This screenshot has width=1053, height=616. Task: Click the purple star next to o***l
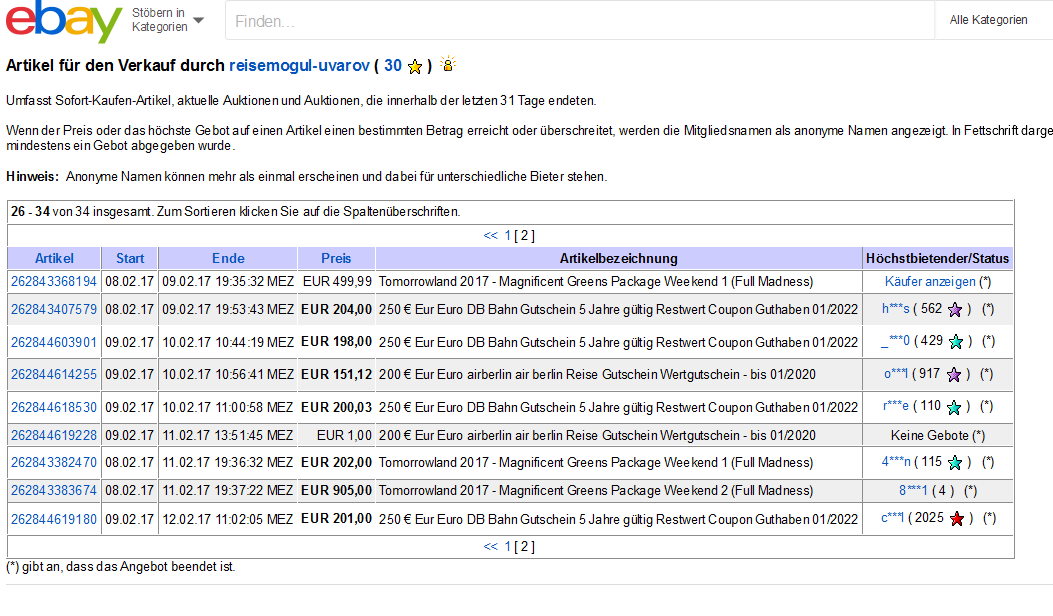pyautogui.click(x=955, y=375)
